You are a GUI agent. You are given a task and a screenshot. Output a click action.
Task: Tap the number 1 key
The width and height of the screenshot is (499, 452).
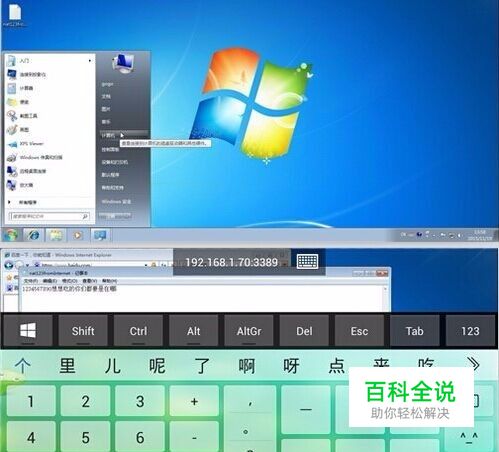31,401
